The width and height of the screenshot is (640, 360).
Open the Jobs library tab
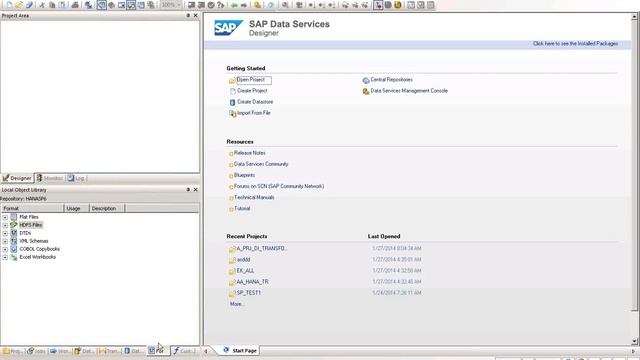[36, 351]
